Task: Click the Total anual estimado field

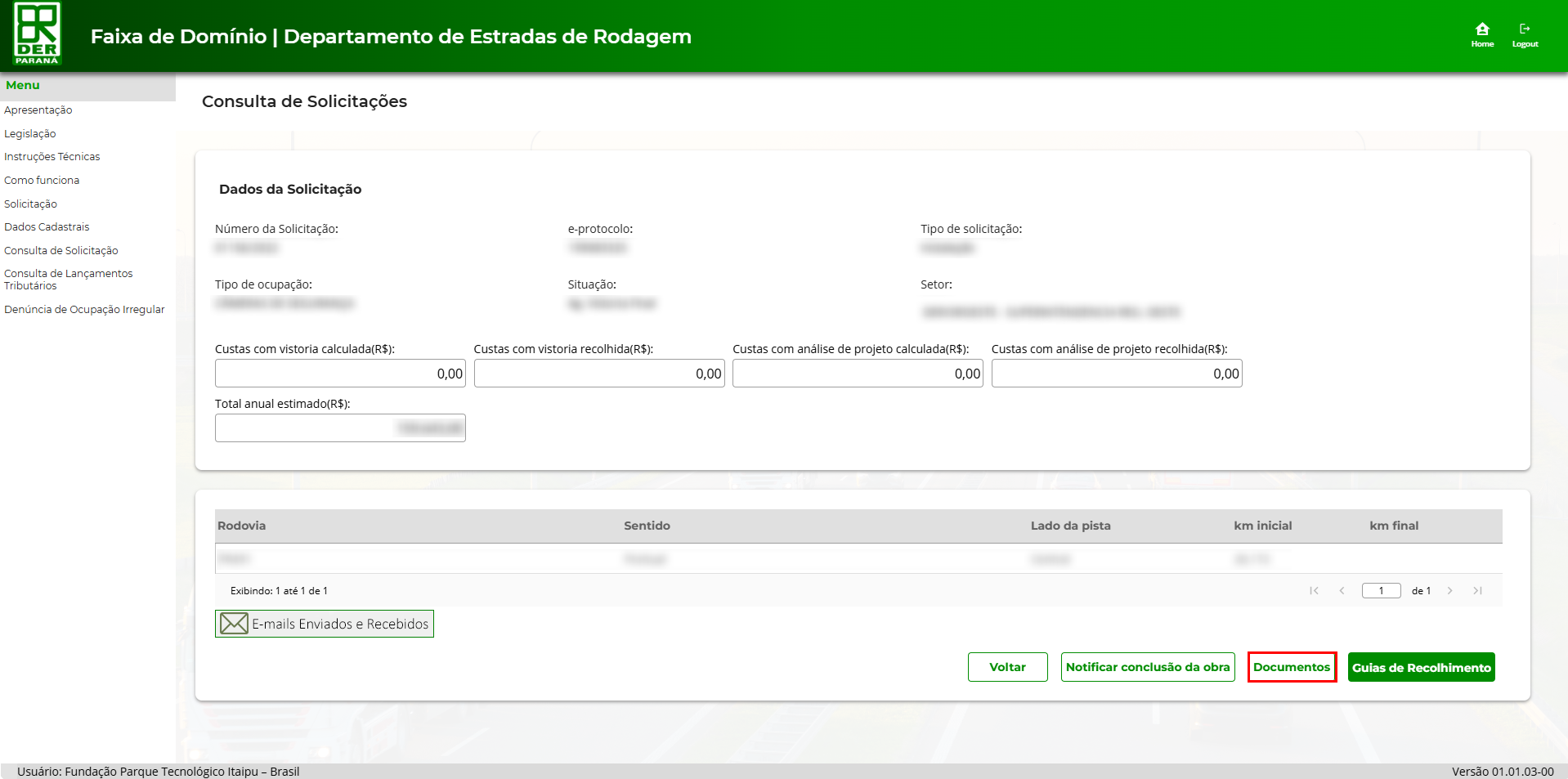Action: [340, 428]
